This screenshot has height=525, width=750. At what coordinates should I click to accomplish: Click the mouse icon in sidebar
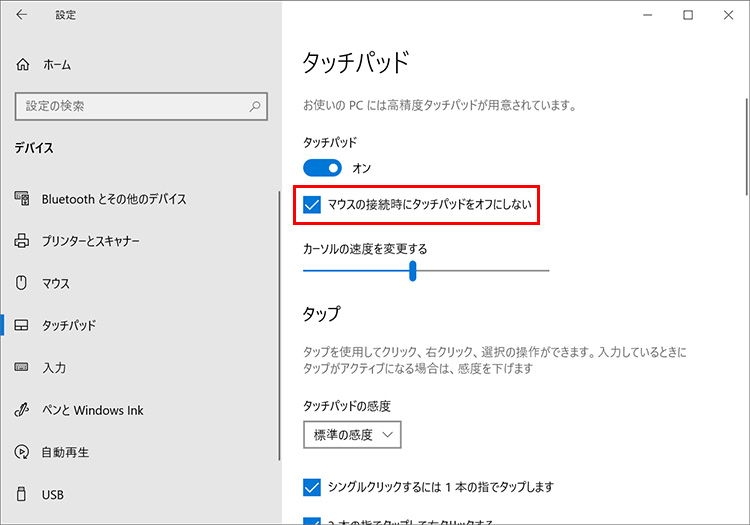click(23, 283)
